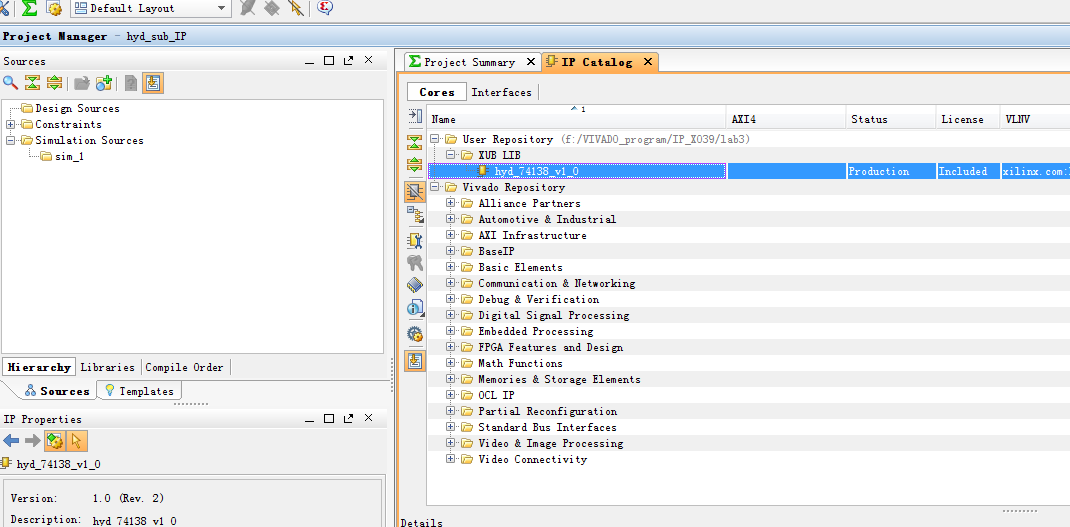1070x527 pixels.
Task: Expand the Math Functions category
Action: (451, 364)
